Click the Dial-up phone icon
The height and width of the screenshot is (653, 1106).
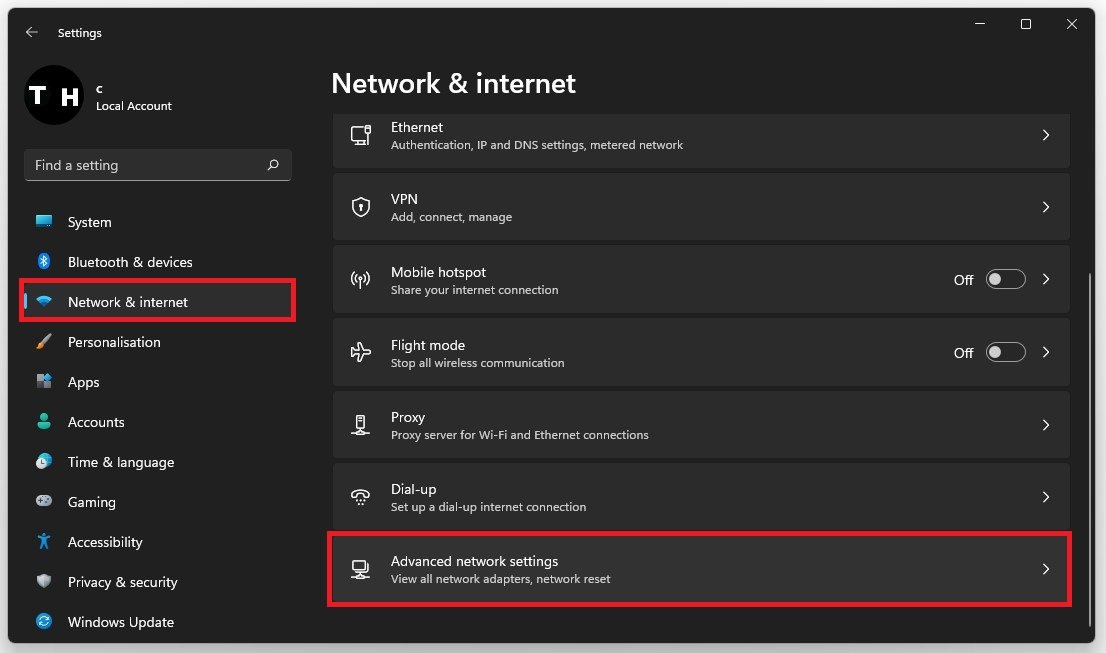pyautogui.click(x=361, y=497)
